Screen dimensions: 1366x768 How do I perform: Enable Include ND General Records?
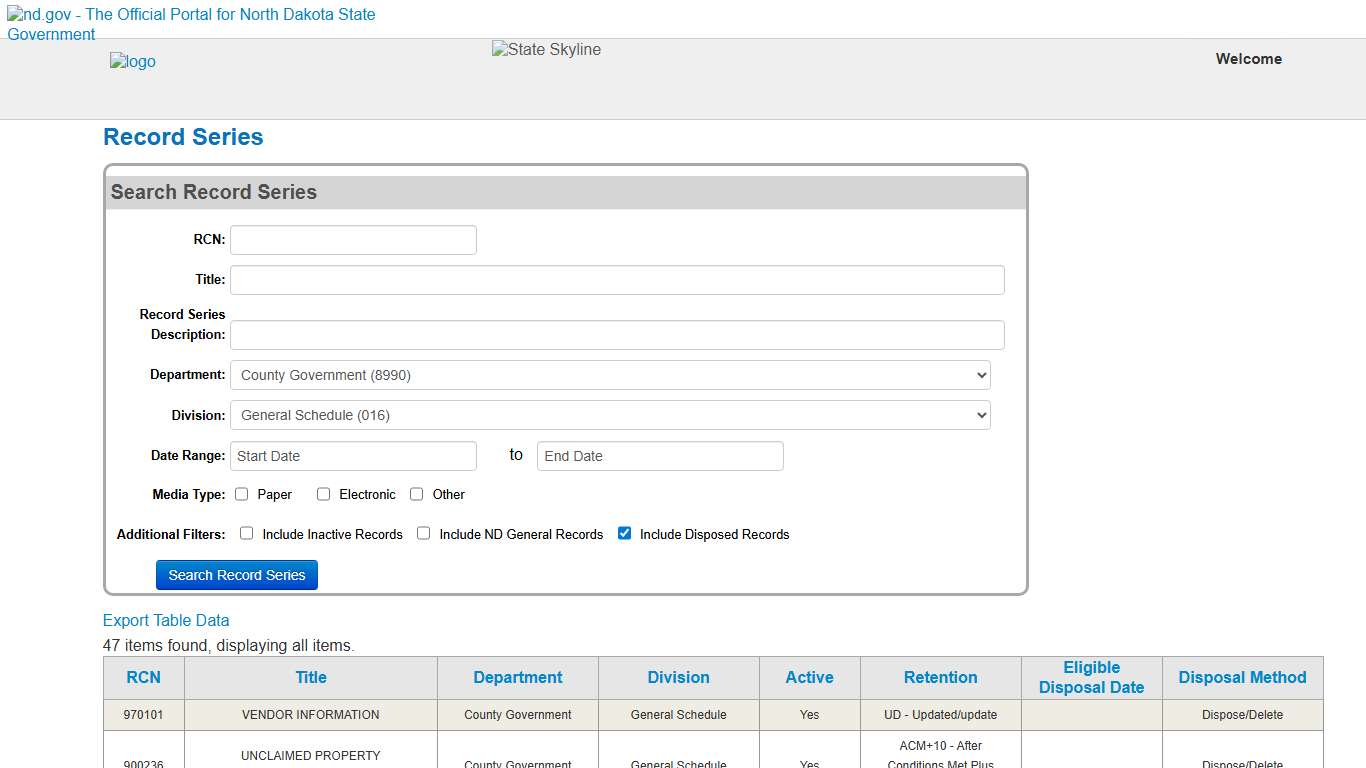(423, 533)
